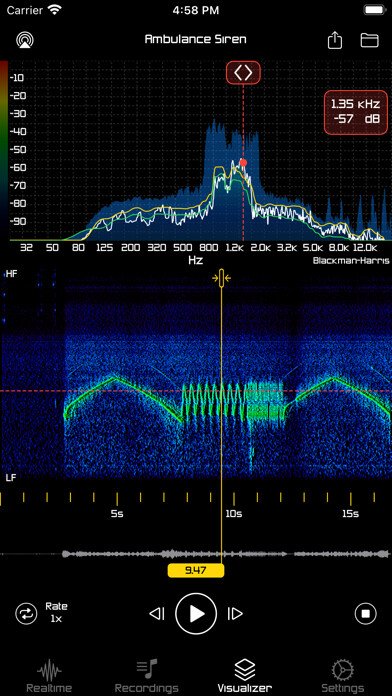The width and height of the screenshot is (392, 696).
Task: Click the Wi-Fi status icon
Action: [x=55, y=10]
